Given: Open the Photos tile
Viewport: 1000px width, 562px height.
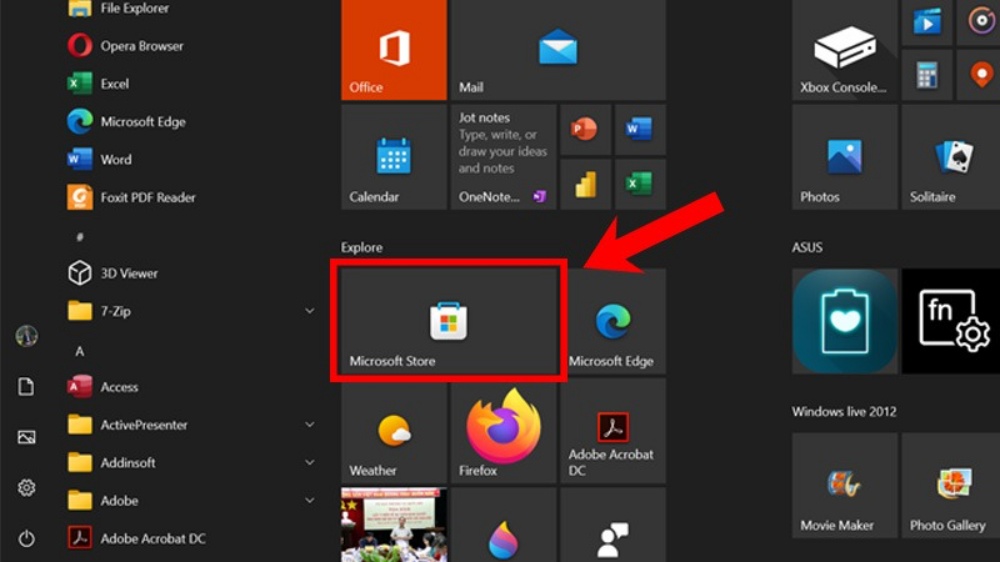Looking at the screenshot, I should pyautogui.click(x=843, y=158).
